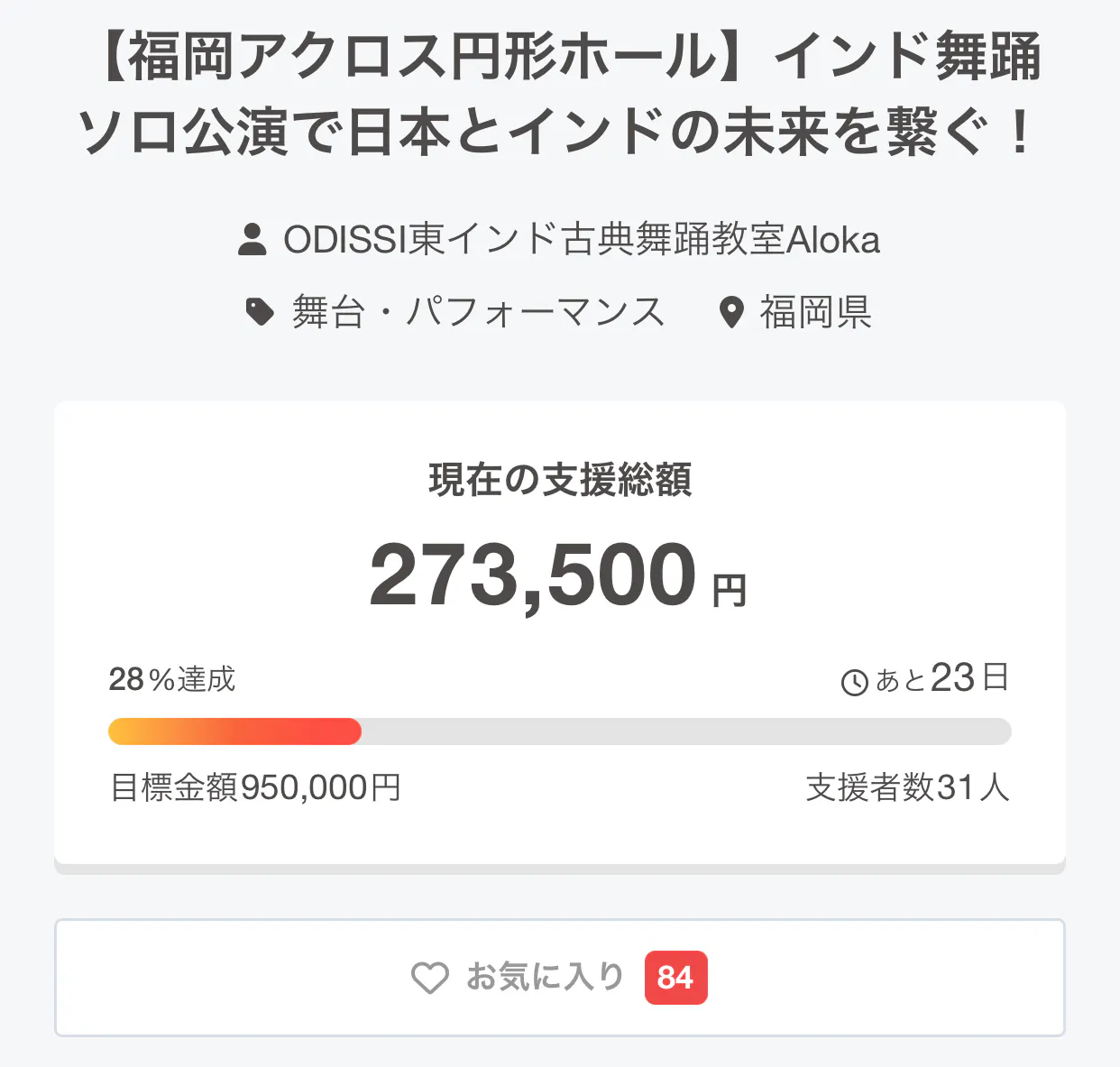The height and width of the screenshot is (1067, 1120).
Task: Click the heart icon in お気に入り button
Action: [x=430, y=978]
